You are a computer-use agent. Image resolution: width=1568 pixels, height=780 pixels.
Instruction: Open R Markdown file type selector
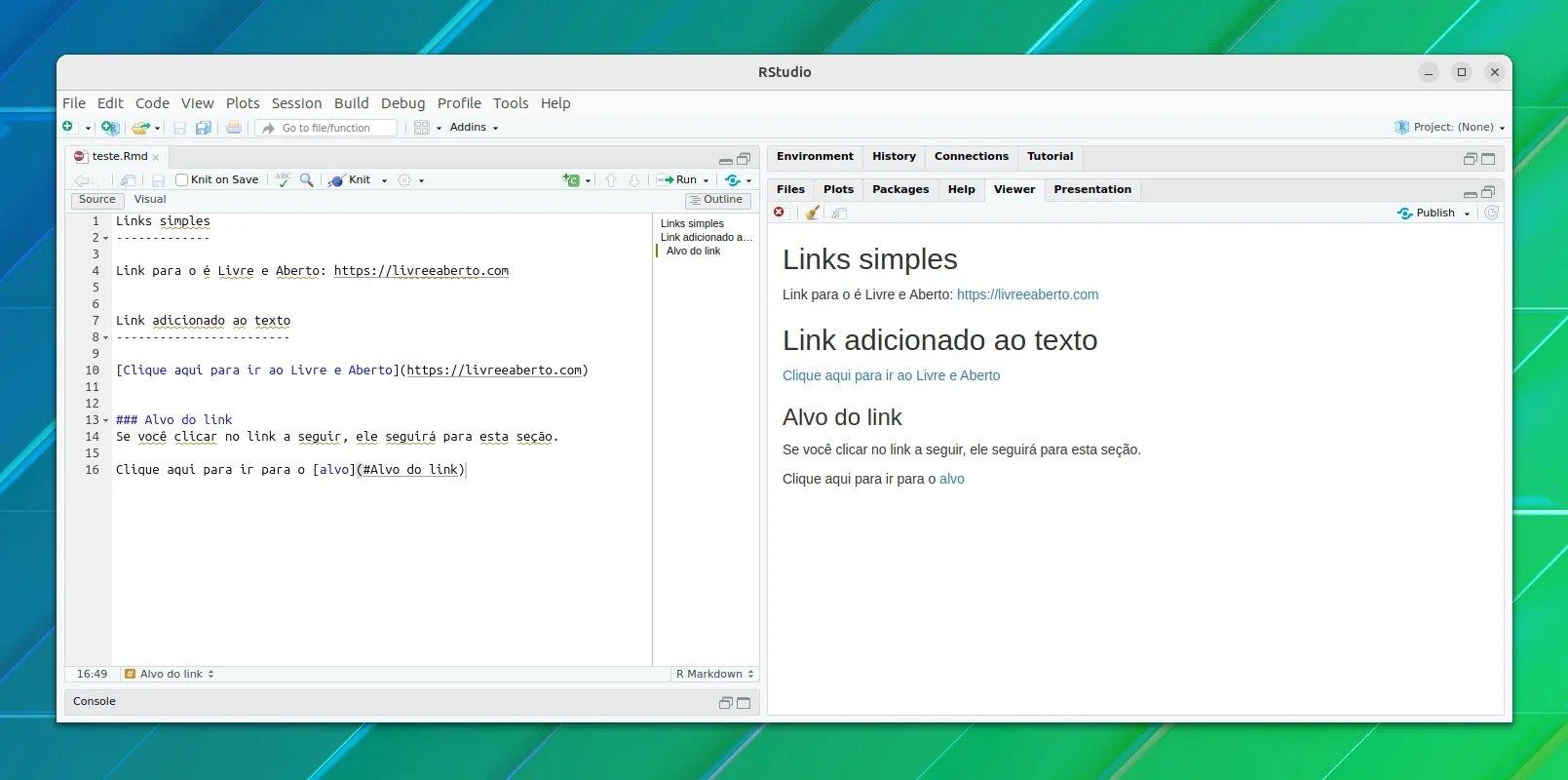tap(714, 675)
